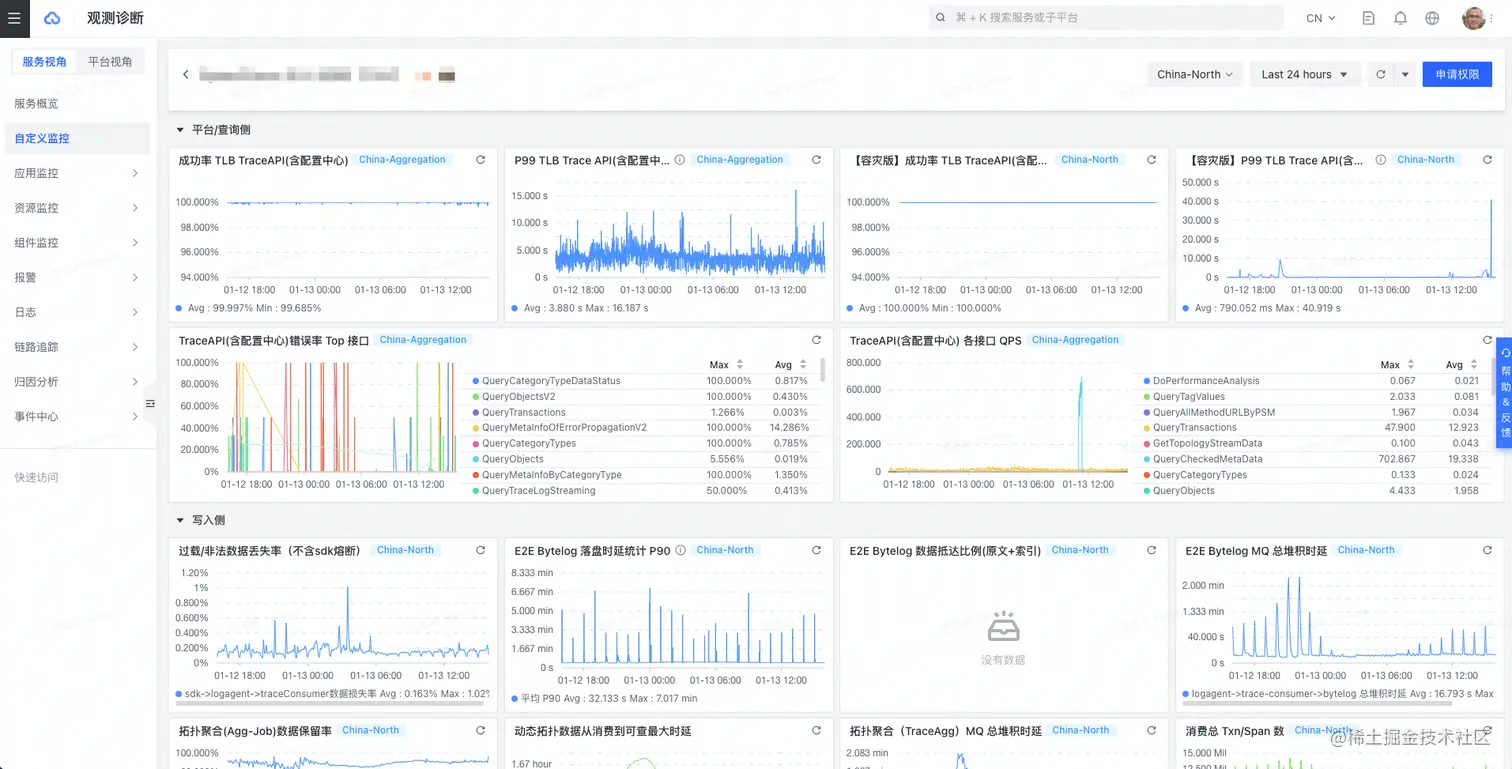The width and height of the screenshot is (1512, 769).
Task: Click the scrollbar under sdk->logagent->traceConsumer legend
Action: pyautogui.click(x=330, y=704)
